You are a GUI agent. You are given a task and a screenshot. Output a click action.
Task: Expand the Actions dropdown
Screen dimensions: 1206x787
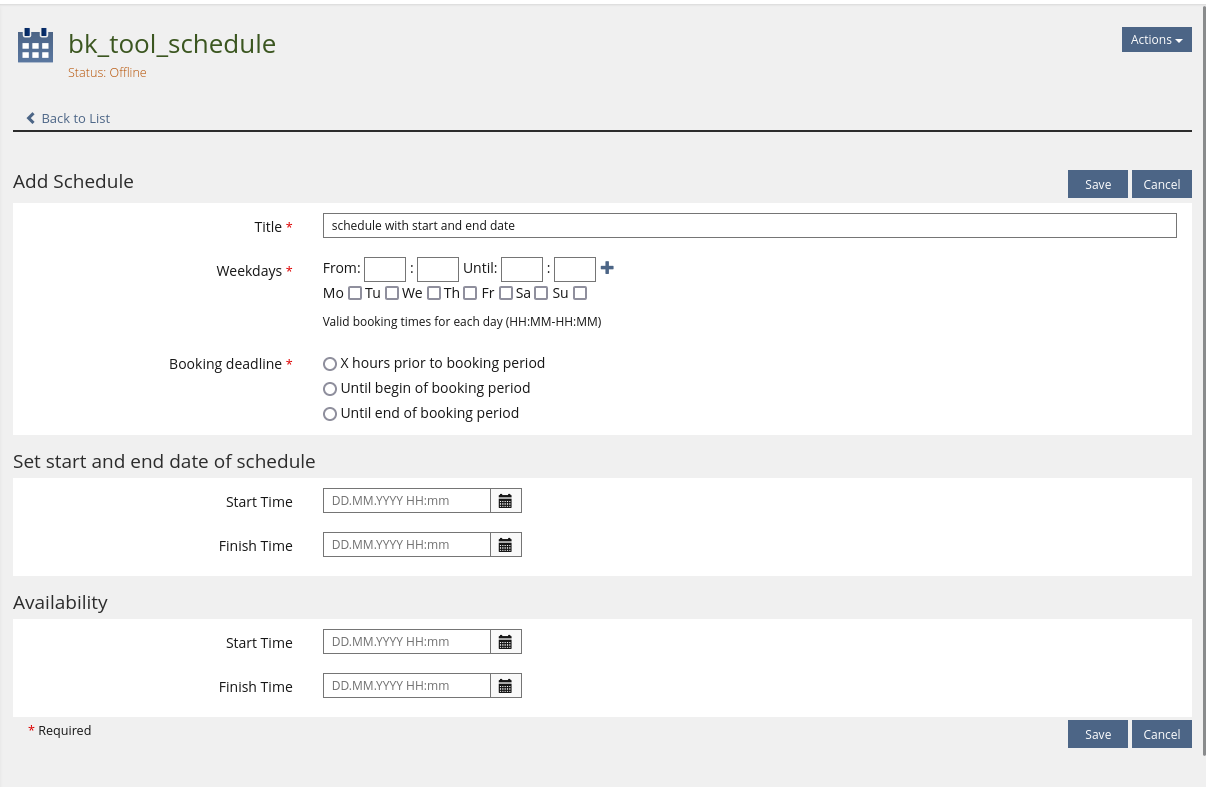[x=1156, y=40]
